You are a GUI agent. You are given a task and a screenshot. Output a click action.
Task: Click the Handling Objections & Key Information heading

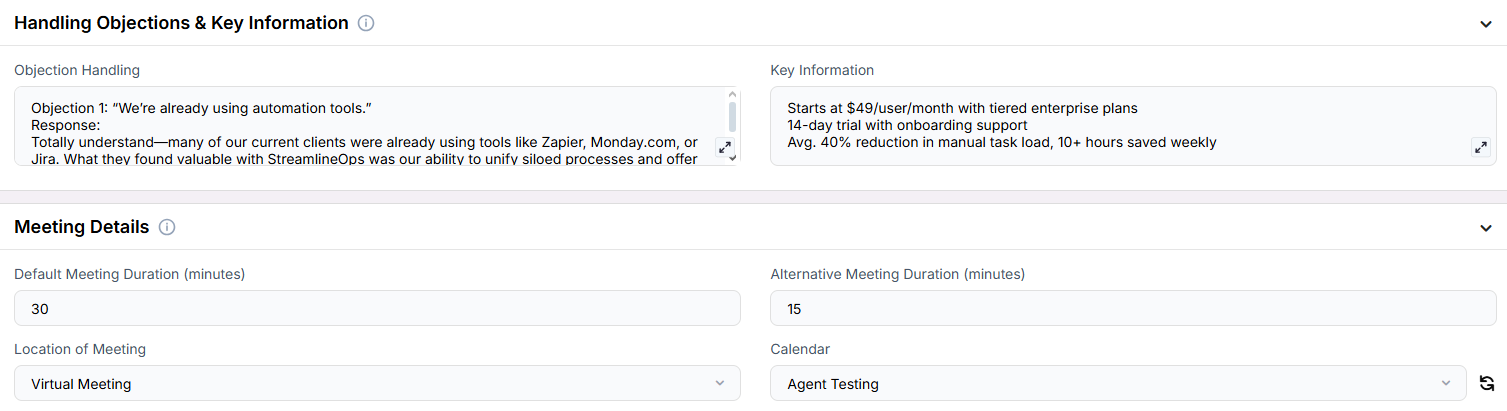point(181,23)
